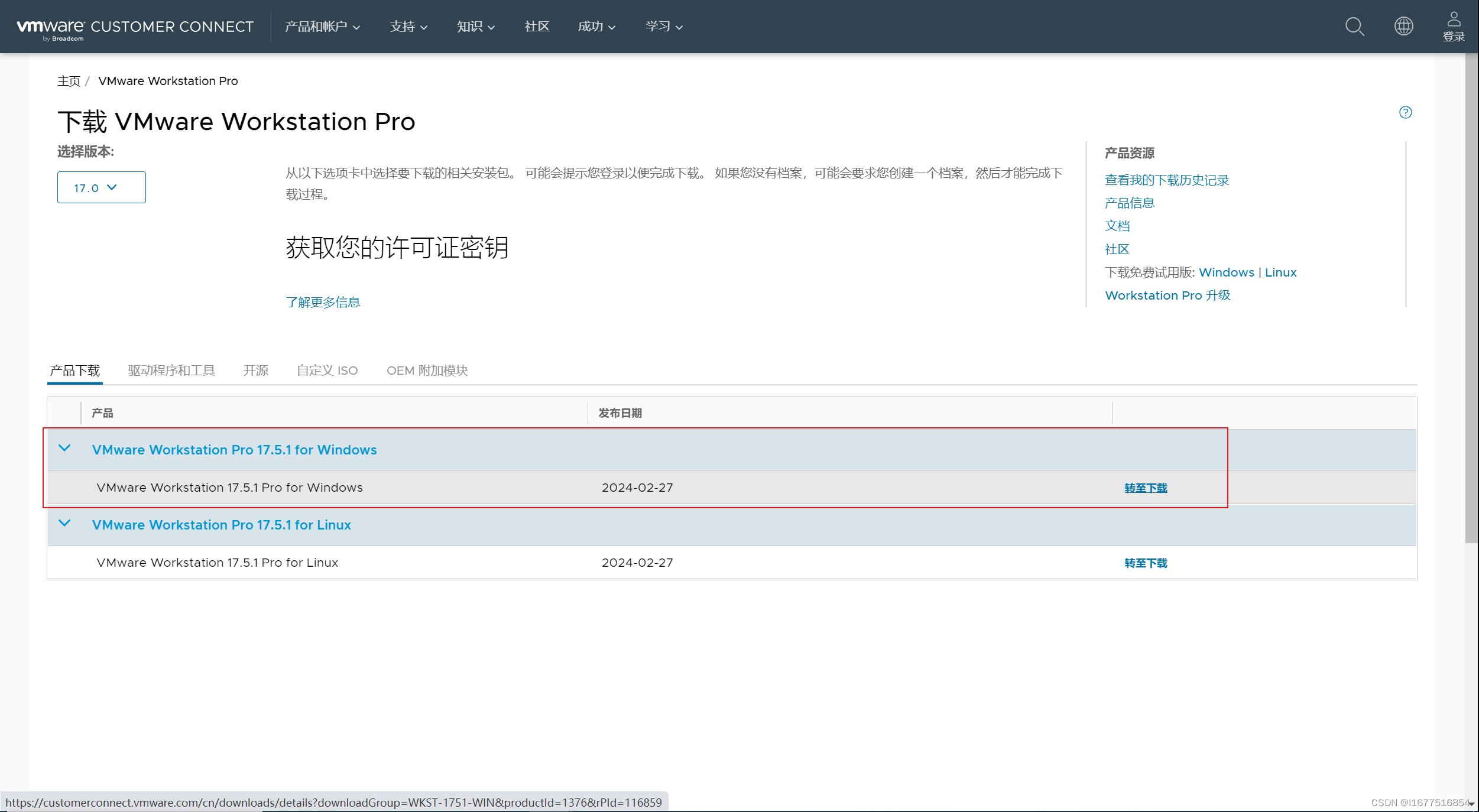Screen dimensions: 1479x812
Task: Open the 产品信息 resource link
Action: [1129, 203]
